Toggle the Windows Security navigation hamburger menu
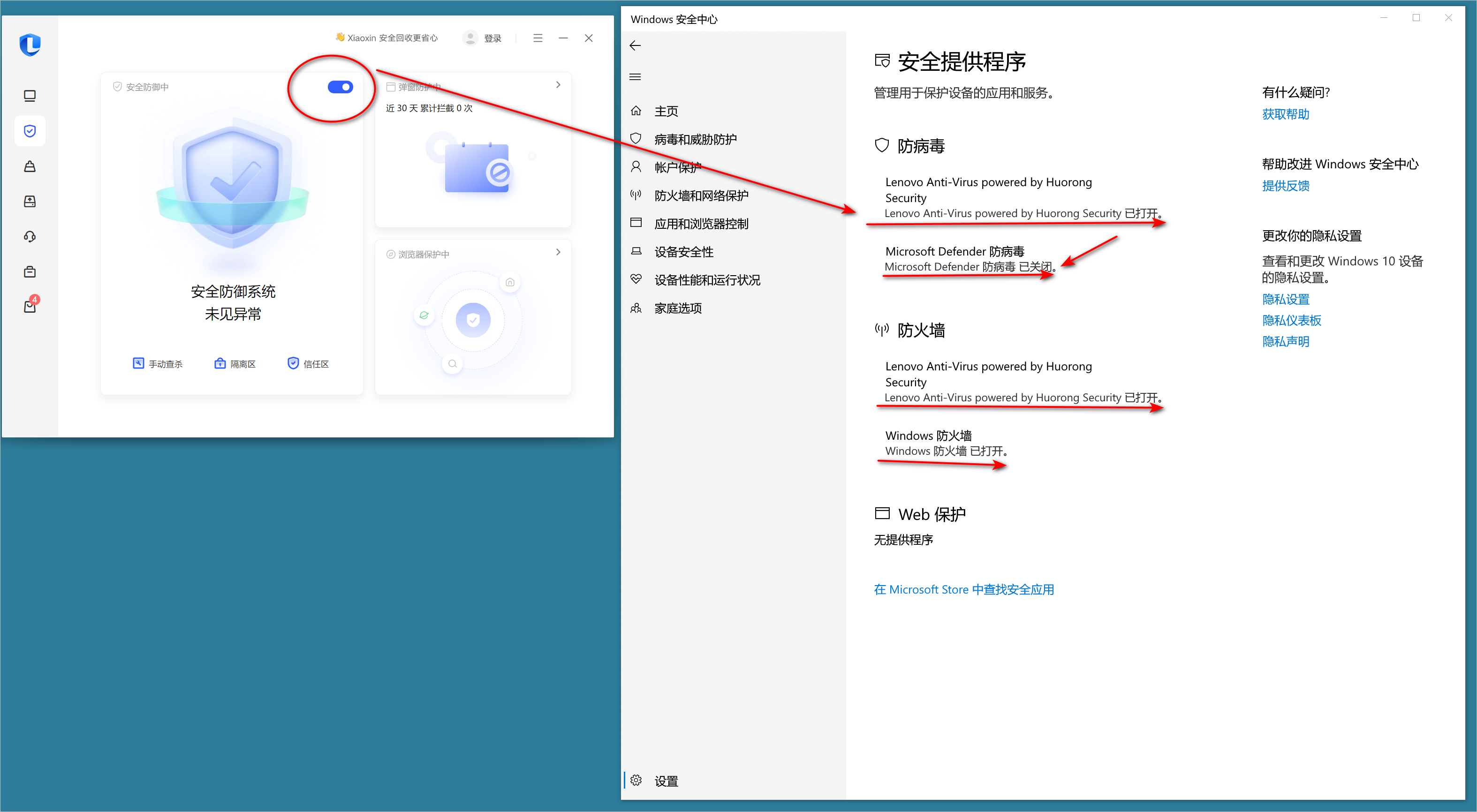The height and width of the screenshot is (812, 1477). (x=635, y=77)
